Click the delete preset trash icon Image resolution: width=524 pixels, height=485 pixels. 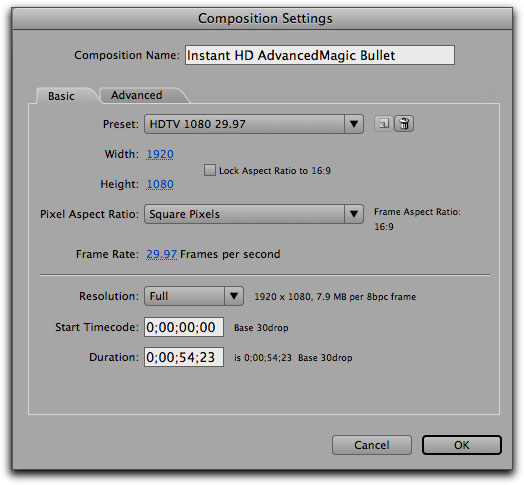[x=404, y=124]
